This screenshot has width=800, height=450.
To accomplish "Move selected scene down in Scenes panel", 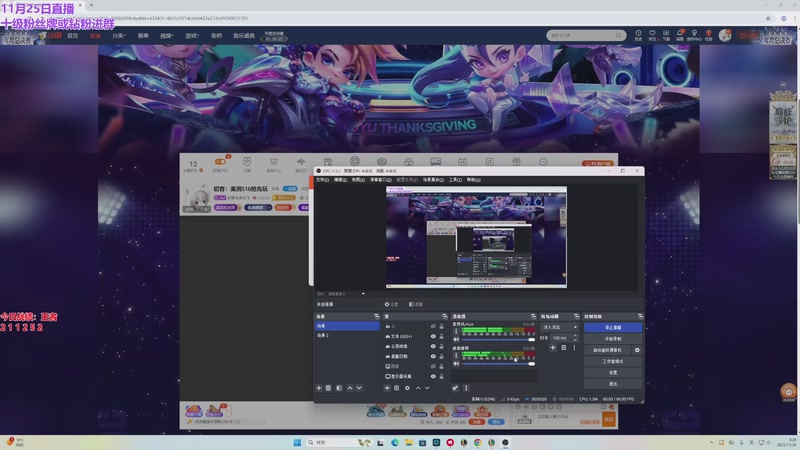I will coord(359,388).
